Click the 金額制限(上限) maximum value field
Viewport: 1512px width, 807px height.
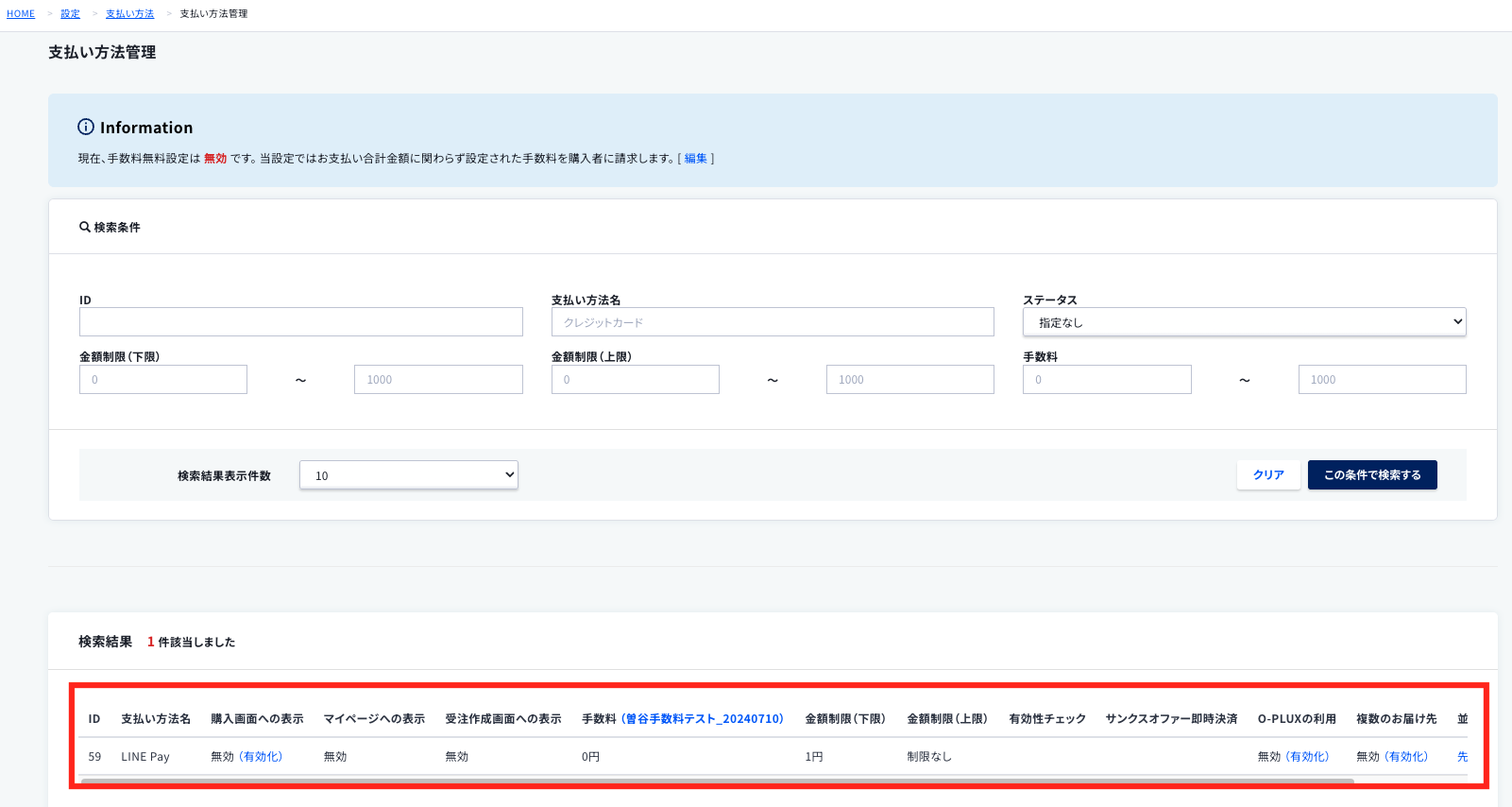click(x=910, y=380)
